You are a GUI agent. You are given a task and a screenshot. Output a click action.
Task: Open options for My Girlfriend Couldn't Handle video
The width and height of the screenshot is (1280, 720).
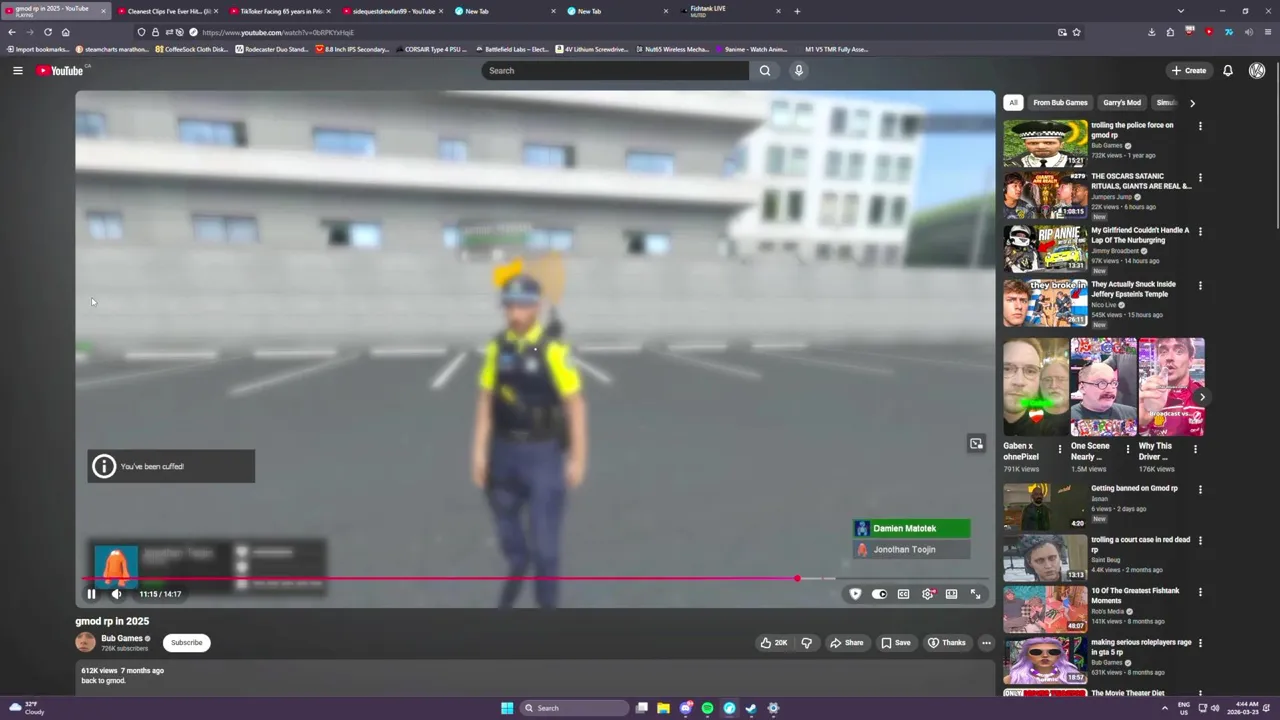pyautogui.click(x=1200, y=231)
